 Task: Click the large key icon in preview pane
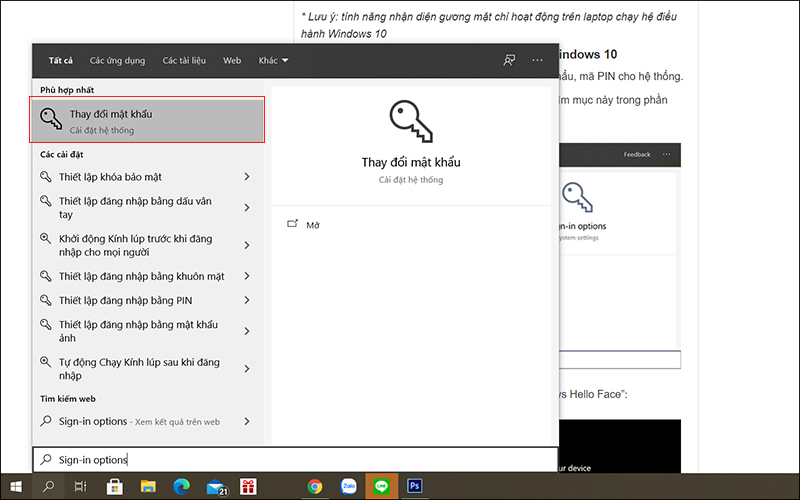pos(411,121)
